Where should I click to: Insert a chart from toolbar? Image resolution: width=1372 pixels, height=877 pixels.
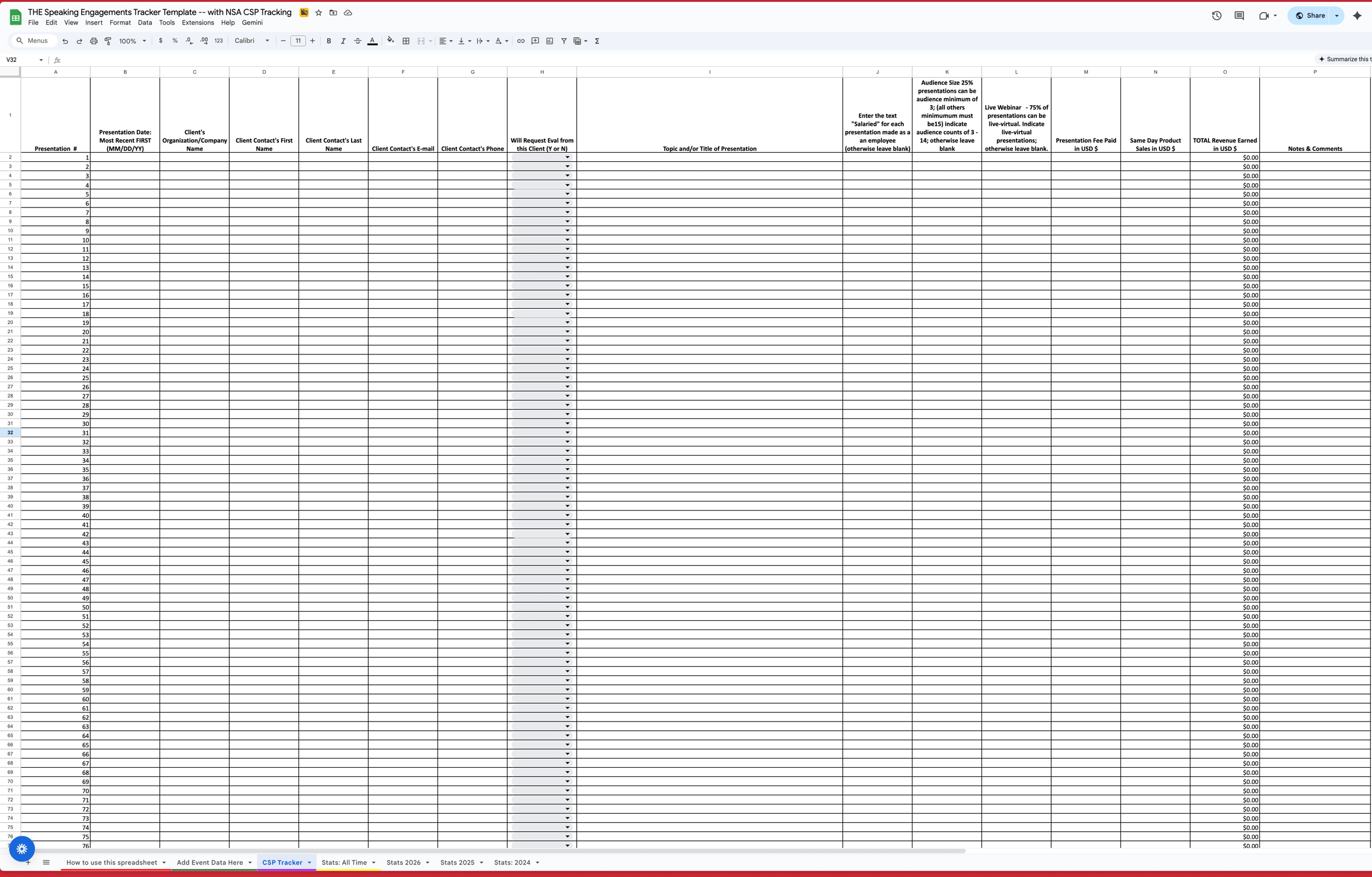pos(549,41)
